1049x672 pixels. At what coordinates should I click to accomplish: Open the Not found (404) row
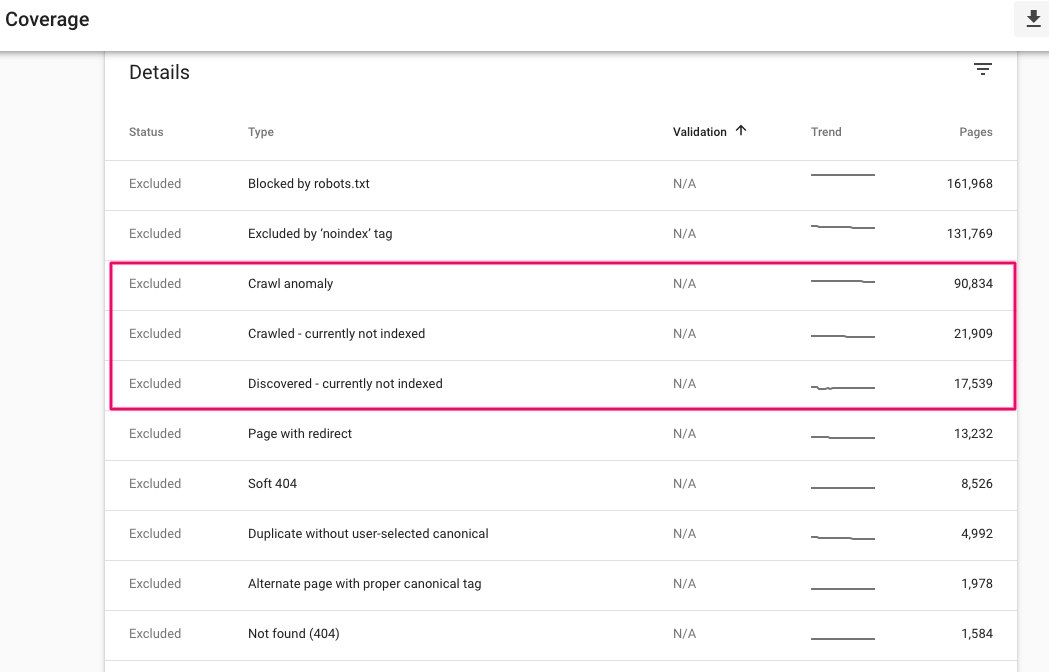[x=561, y=635]
